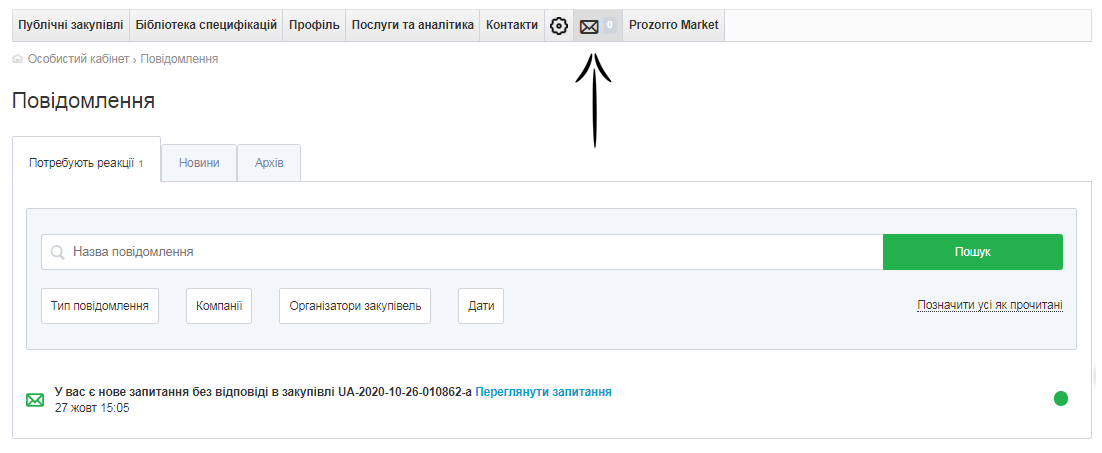Click the envelope messages icon in the top menu

point(589,26)
